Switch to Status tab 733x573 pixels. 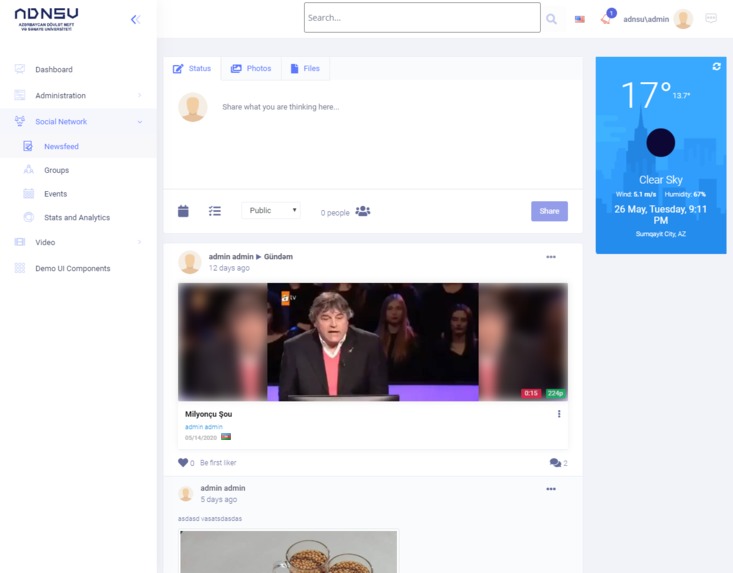point(192,69)
